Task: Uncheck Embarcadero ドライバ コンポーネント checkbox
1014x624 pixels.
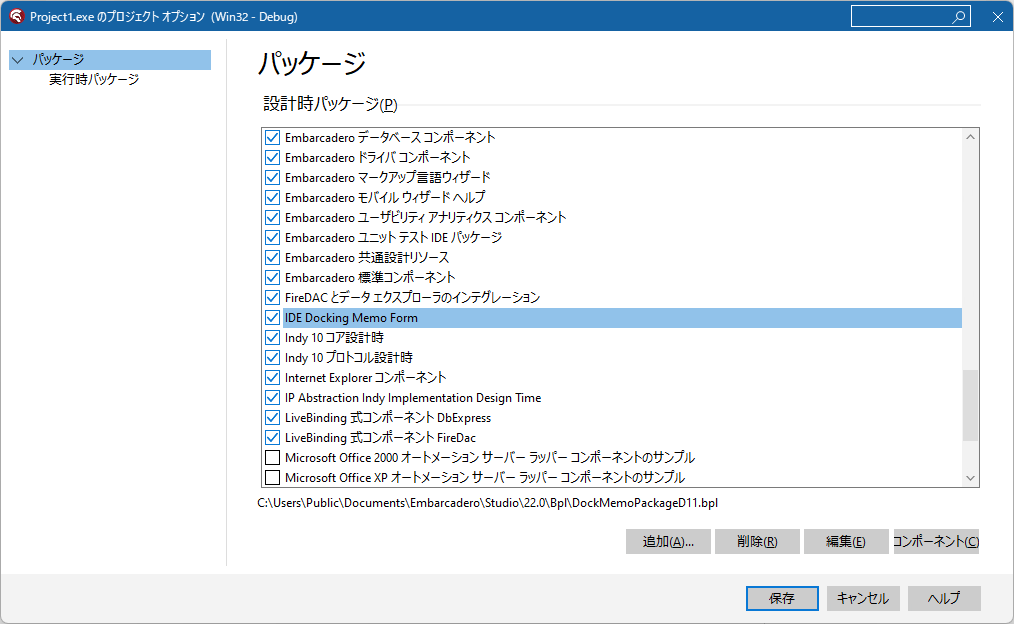Action: [x=272, y=158]
